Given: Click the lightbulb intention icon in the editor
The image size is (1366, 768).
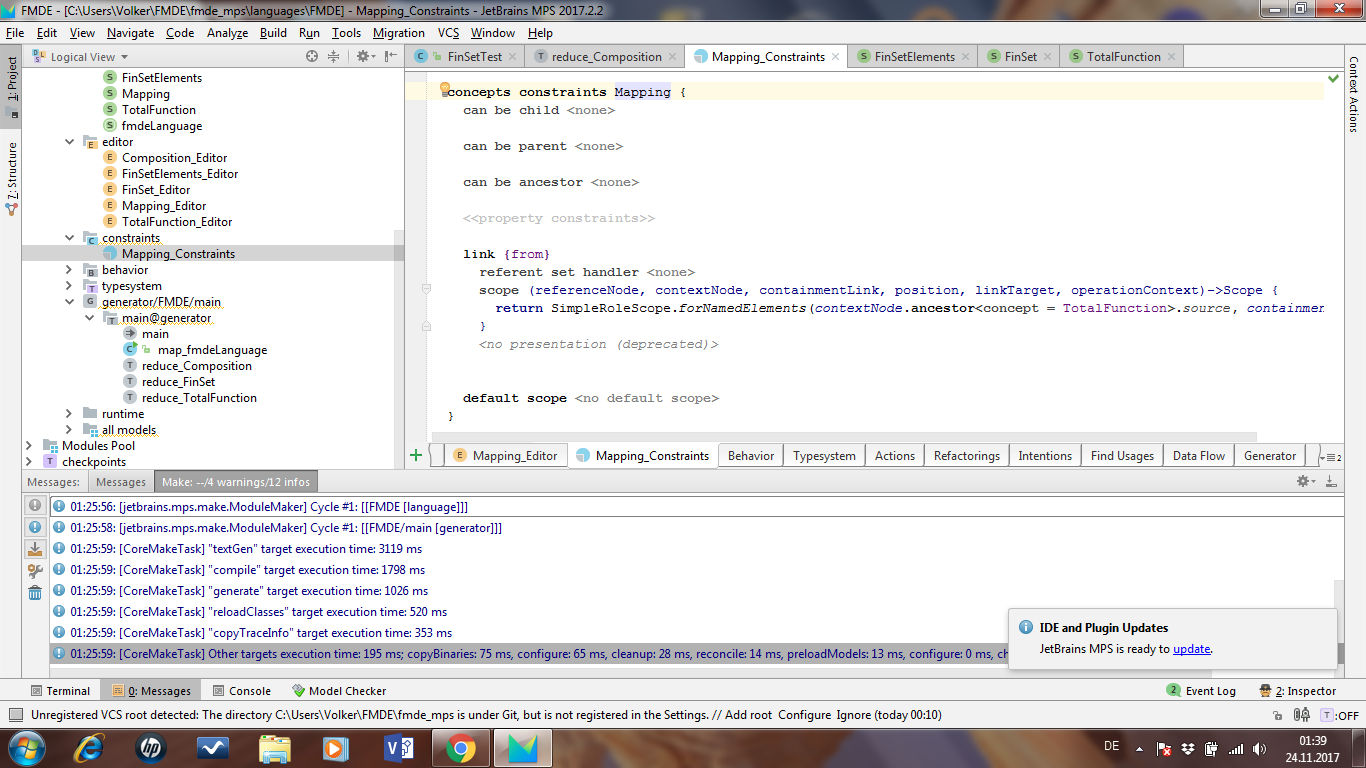Looking at the screenshot, I should 445,90.
